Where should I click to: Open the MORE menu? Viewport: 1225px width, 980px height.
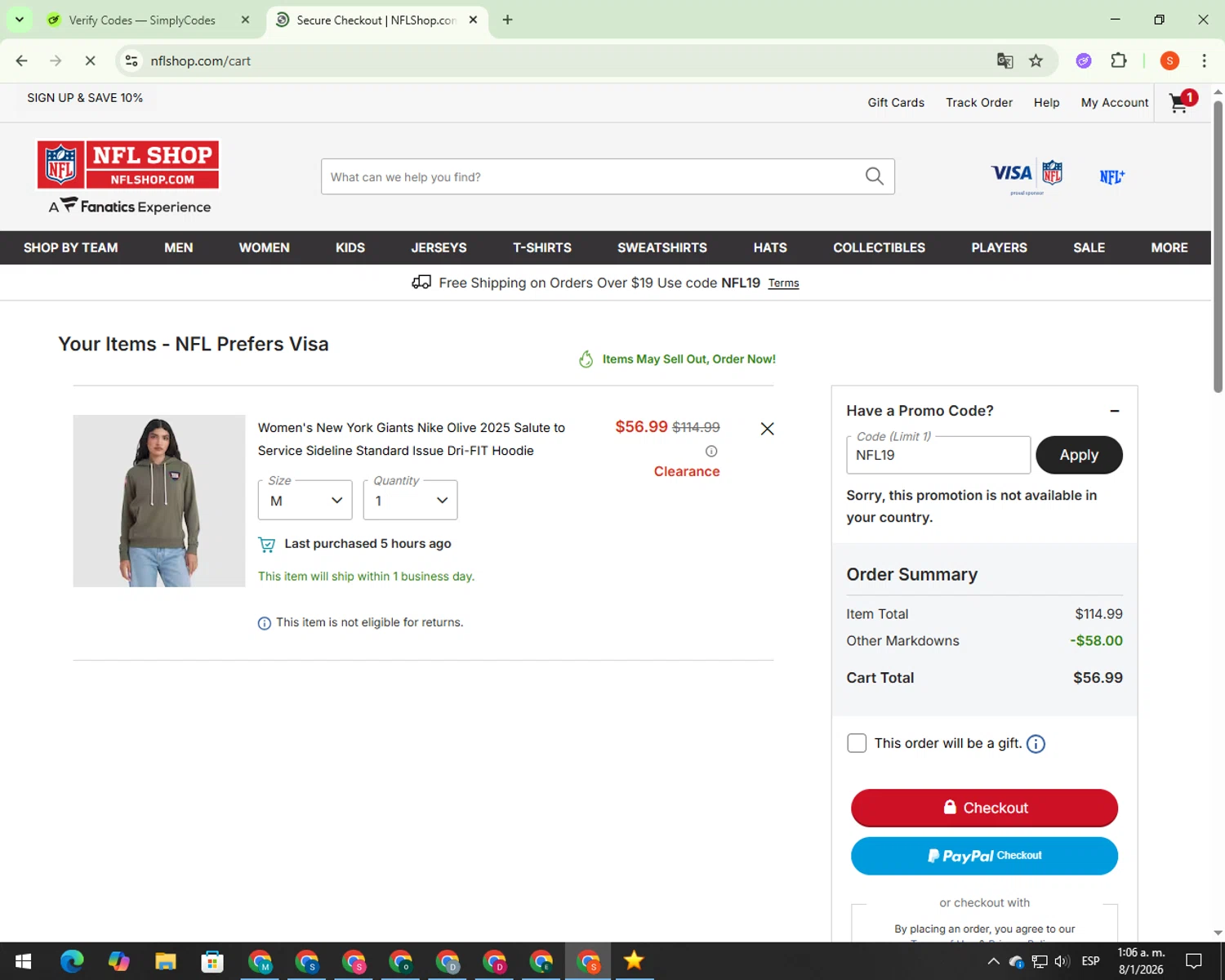[x=1169, y=247]
